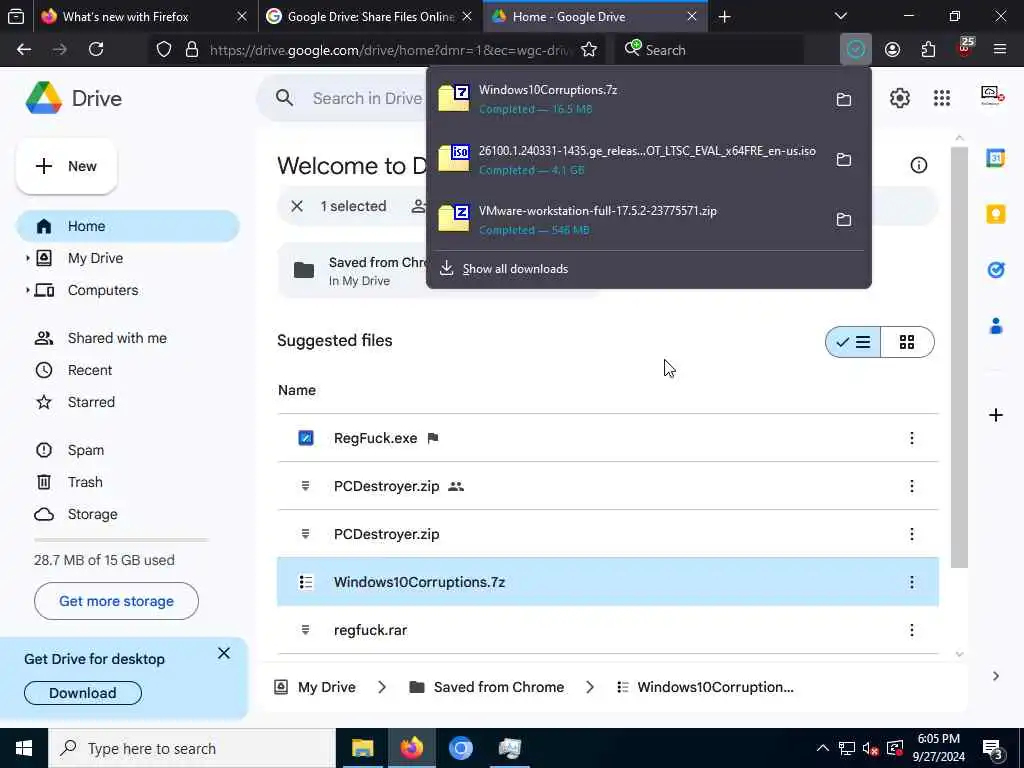This screenshot has width=1024, height=768.
Task: Select Home in Drive sidebar
Action: point(128,226)
